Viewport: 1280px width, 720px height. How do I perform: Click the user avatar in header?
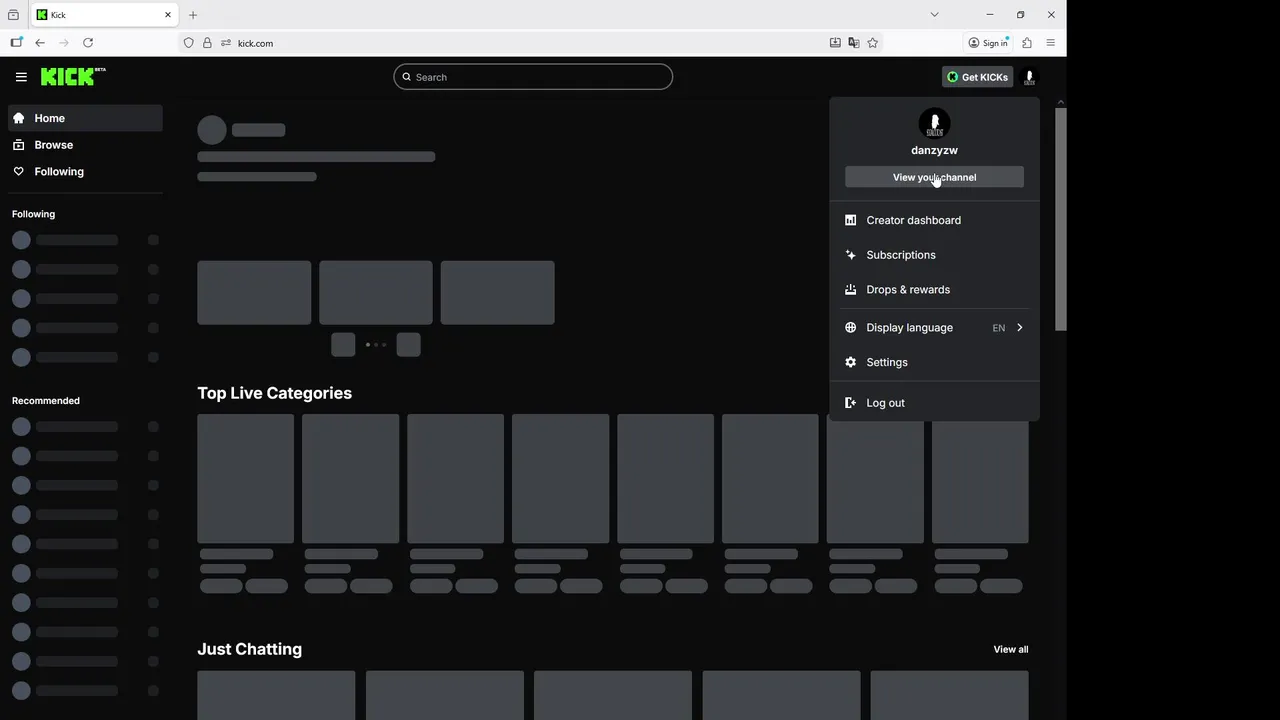click(1029, 77)
